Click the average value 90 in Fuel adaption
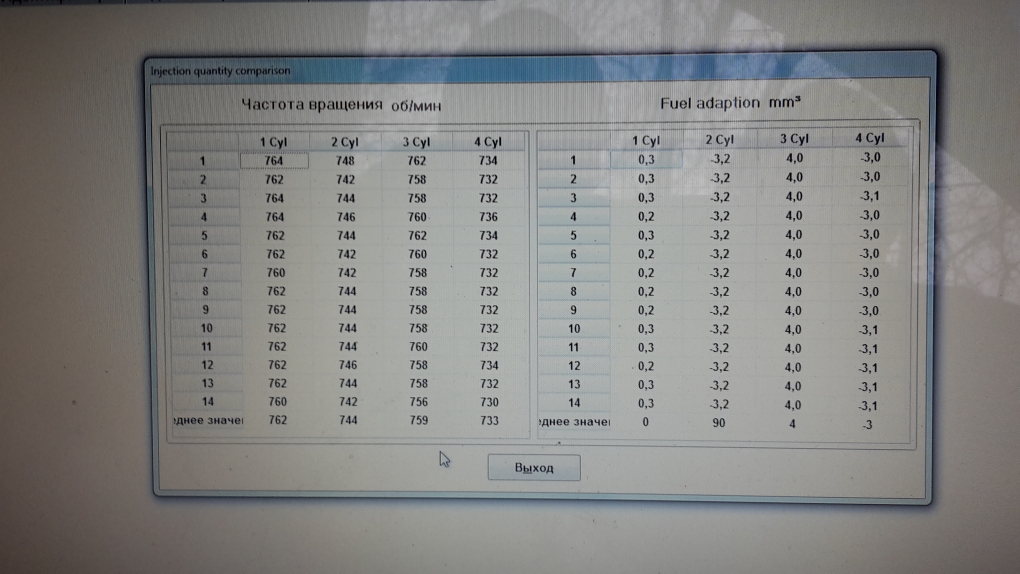 tap(719, 422)
